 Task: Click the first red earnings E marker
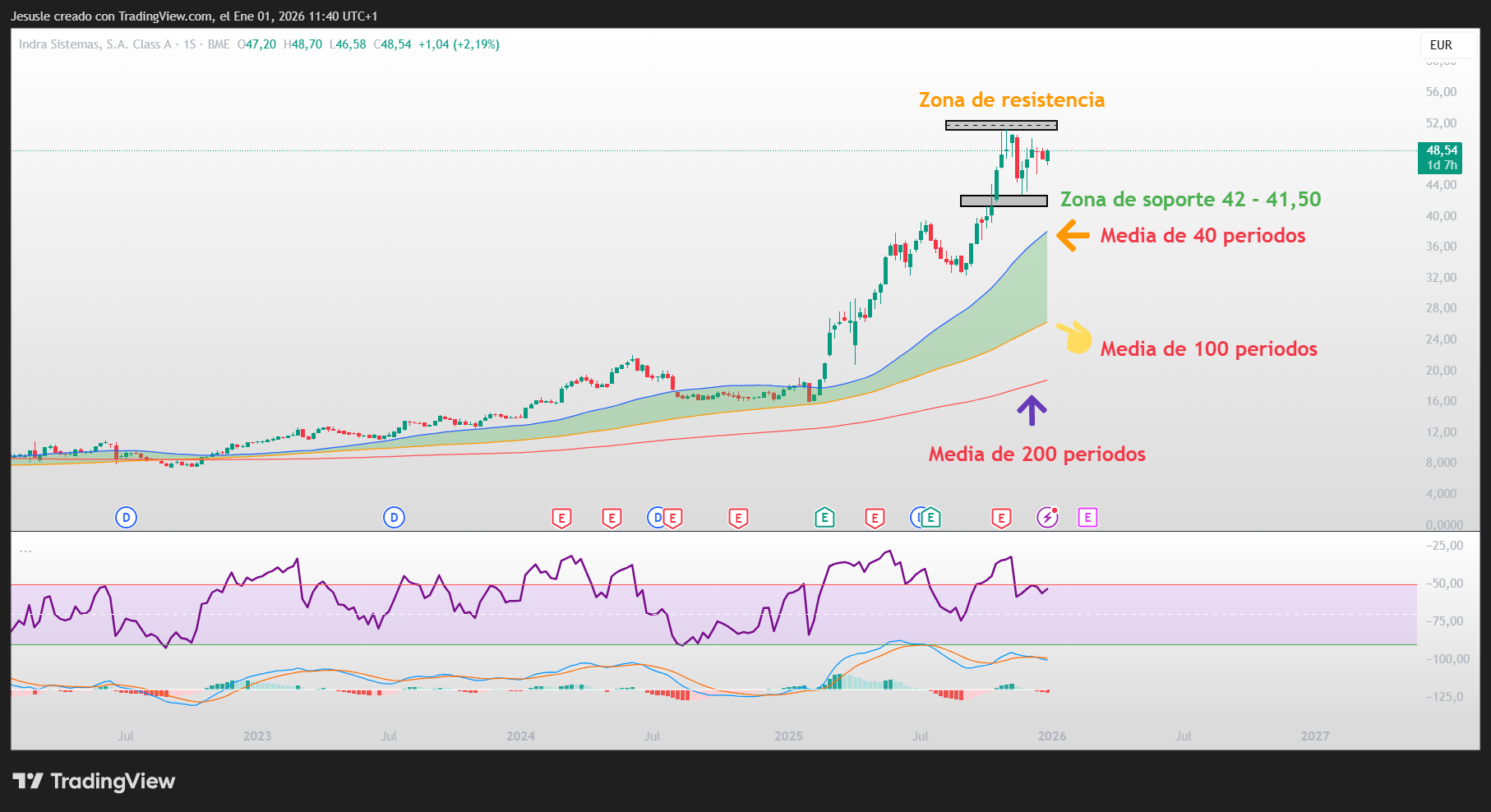coord(561,518)
